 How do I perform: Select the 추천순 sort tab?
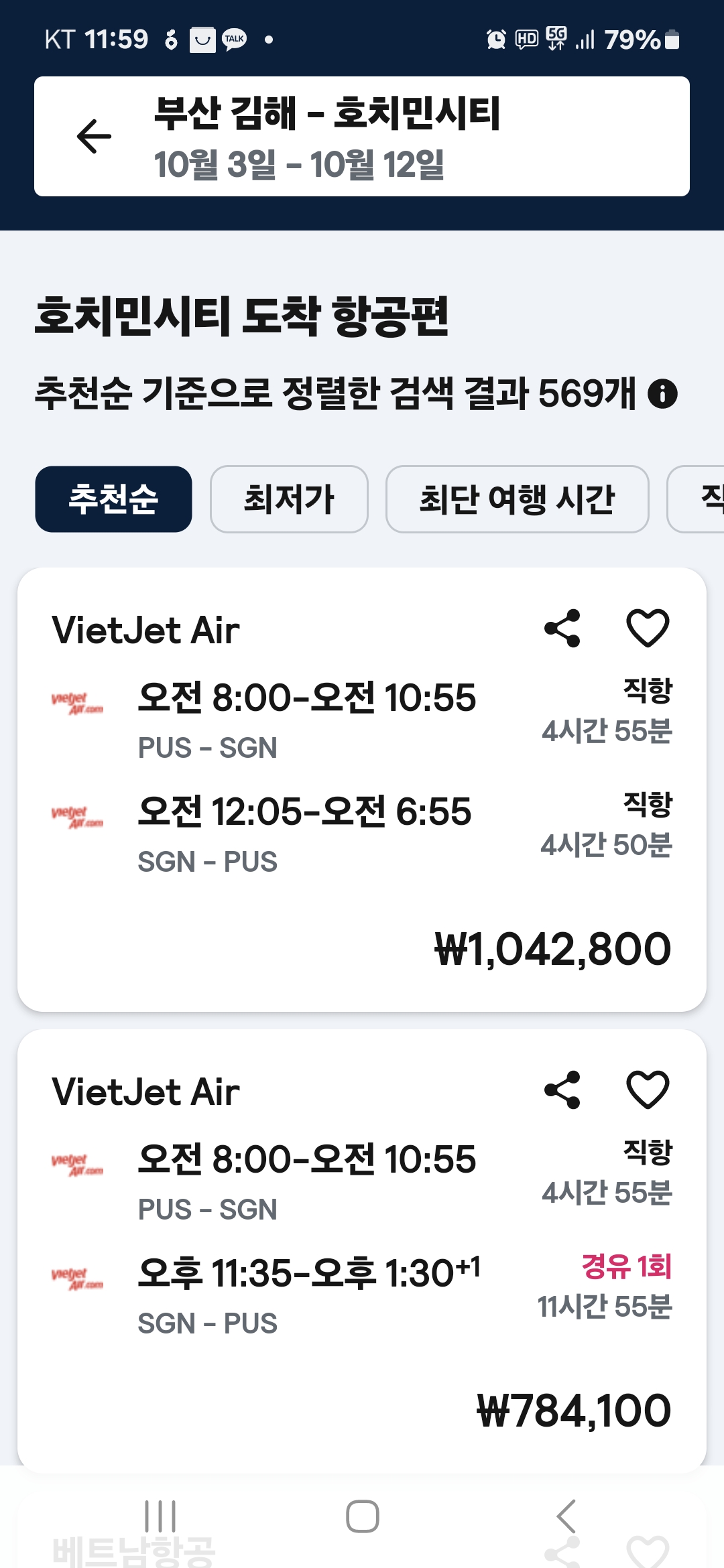pyautogui.click(x=113, y=499)
